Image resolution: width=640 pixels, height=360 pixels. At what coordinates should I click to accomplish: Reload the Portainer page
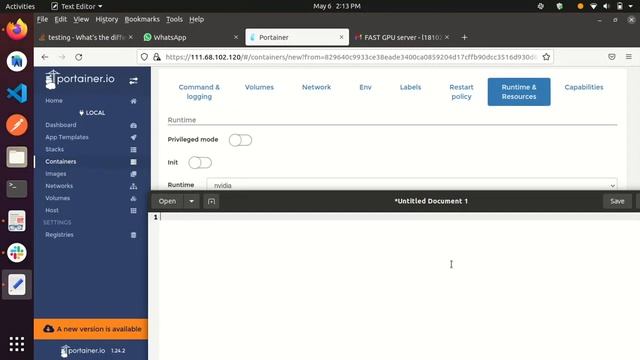79,57
